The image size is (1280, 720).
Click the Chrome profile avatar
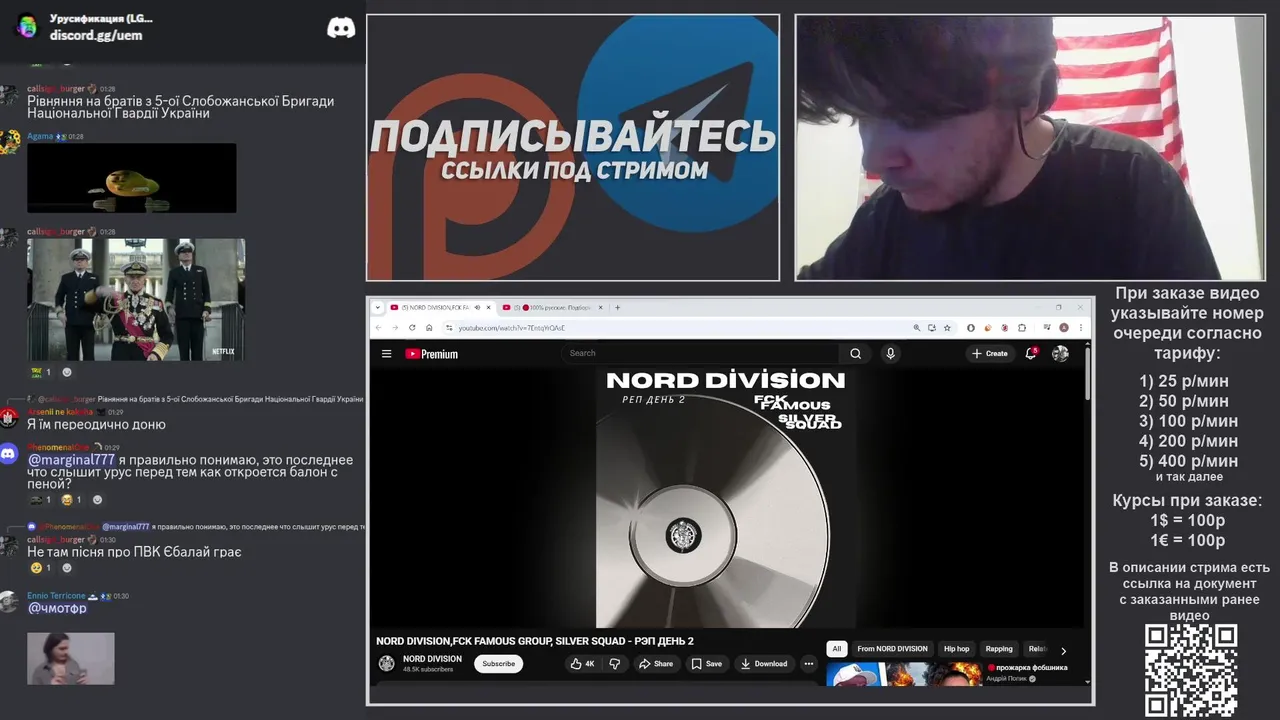[x=1064, y=327]
